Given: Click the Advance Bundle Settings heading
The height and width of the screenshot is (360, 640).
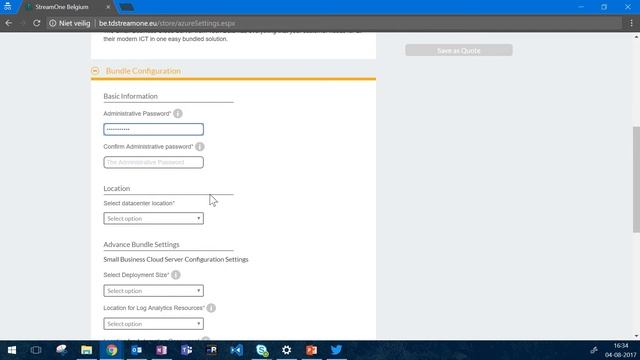Looking at the screenshot, I should click(141, 244).
